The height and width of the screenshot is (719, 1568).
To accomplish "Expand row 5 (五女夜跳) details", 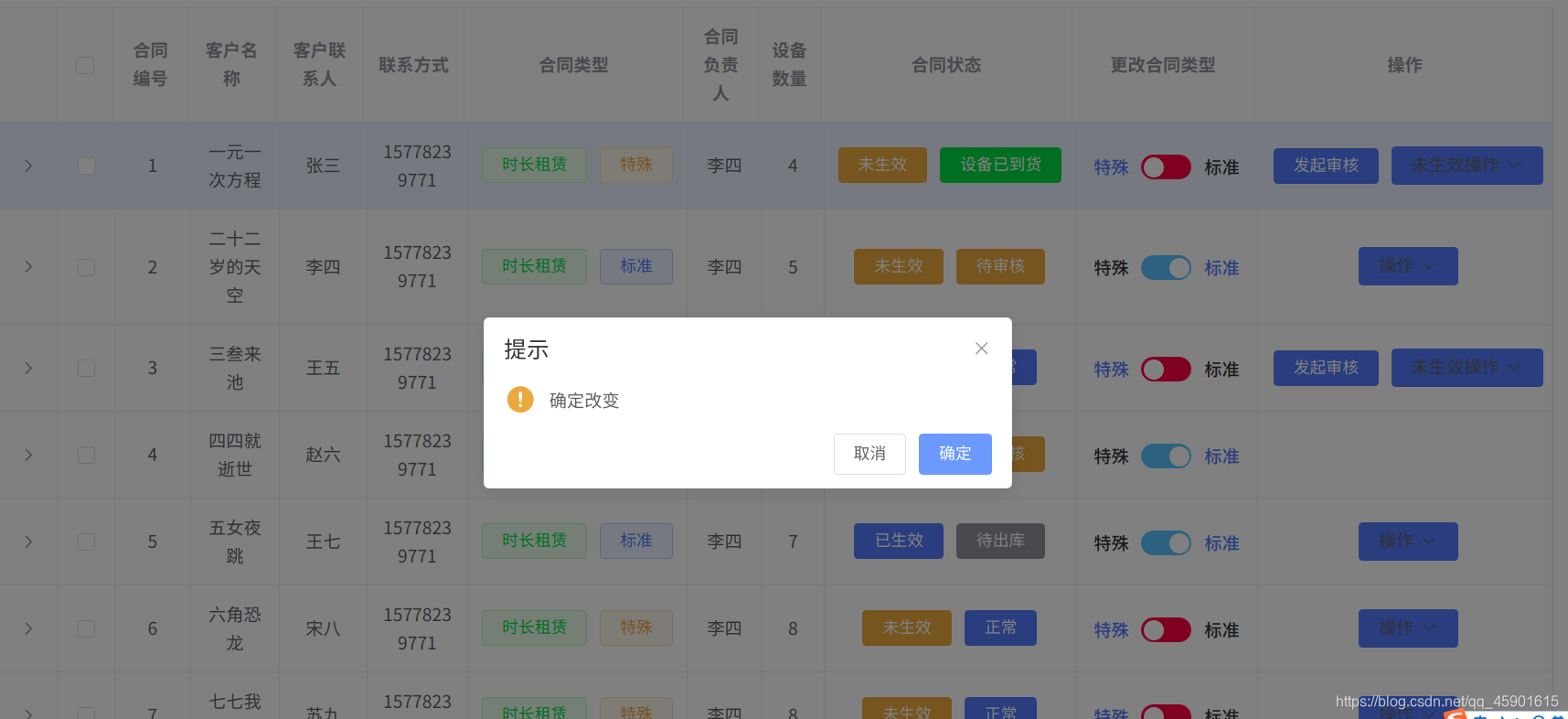I will point(28,542).
